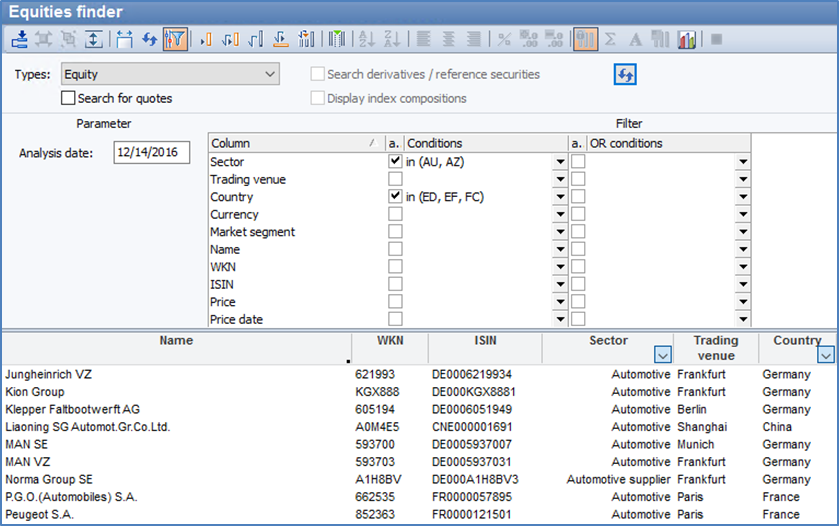Click the font 'A' toolbar icon
839x526 pixels.
(x=635, y=40)
